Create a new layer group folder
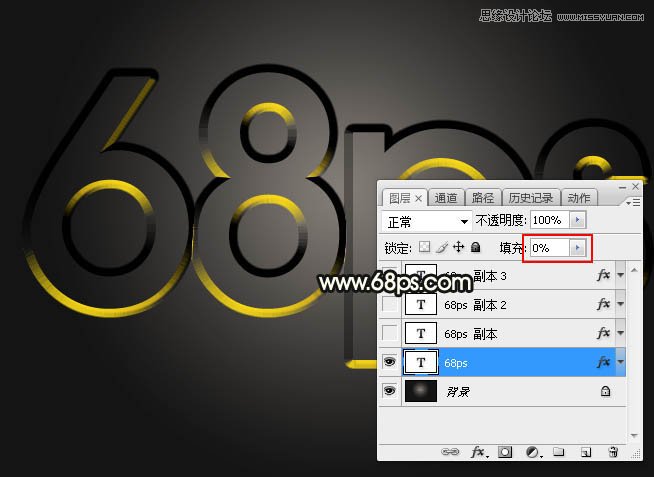Screen dimensions: 654x477 [x=558, y=452]
